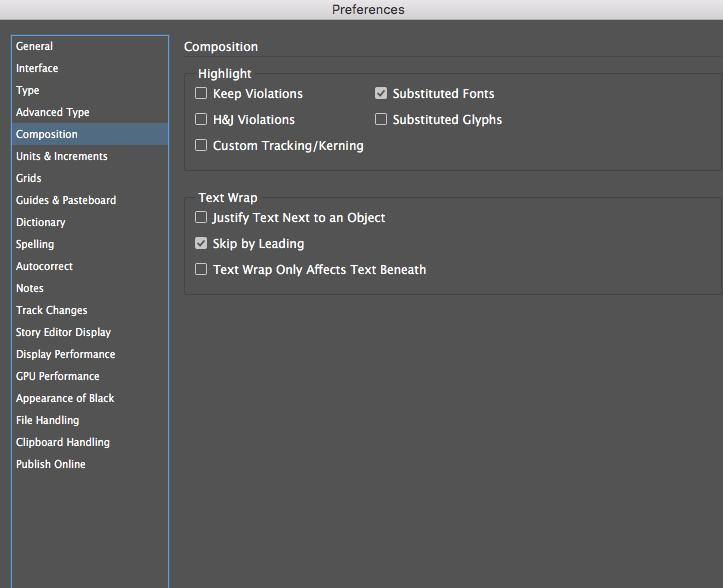Select GPU Performance in the sidebar
Screen dimensions: 723x588
point(58,376)
